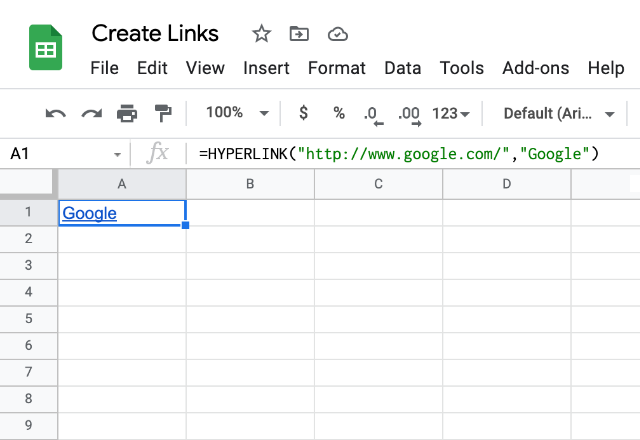This screenshot has height=440, width=640.
Task: Open the Add-ons menu
Action: pyautogui.click(x=536, y=68)
